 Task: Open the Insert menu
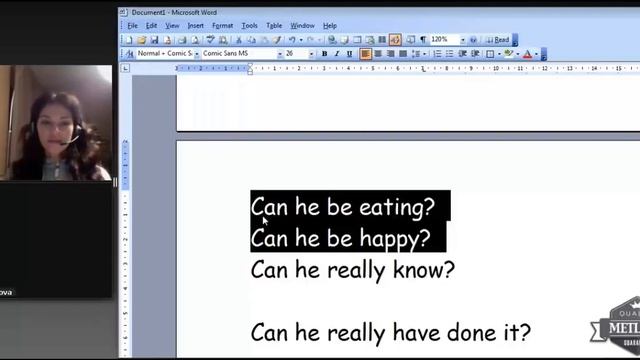(x=196, y=26)
